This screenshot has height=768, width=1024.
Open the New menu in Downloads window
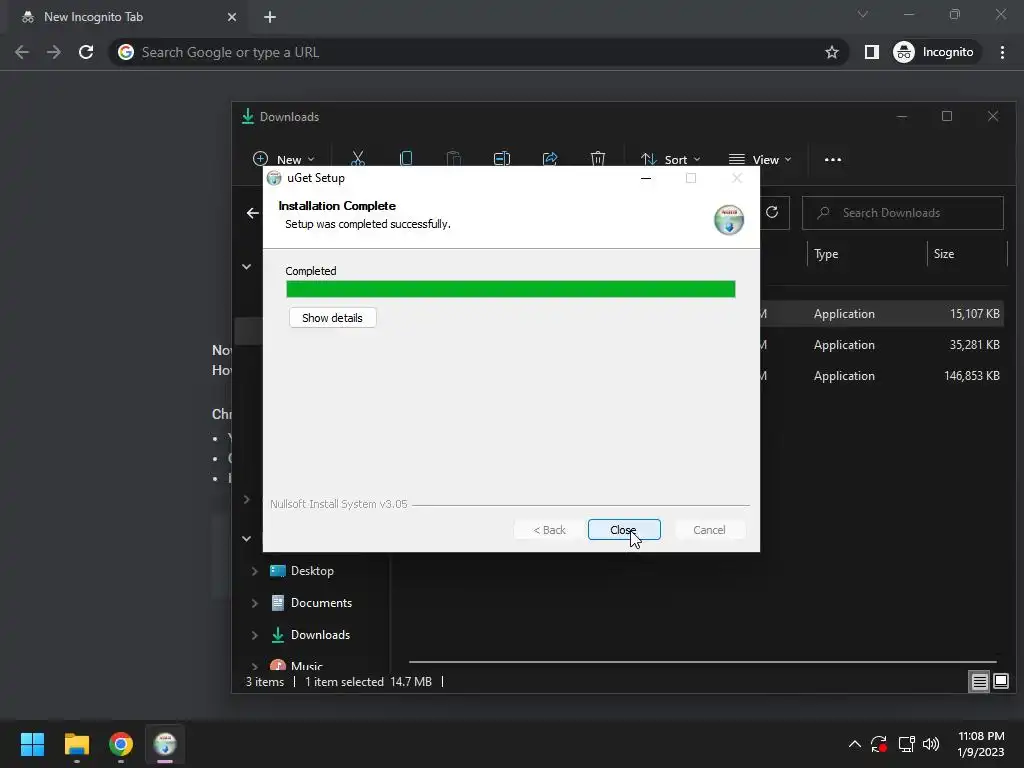283,159
